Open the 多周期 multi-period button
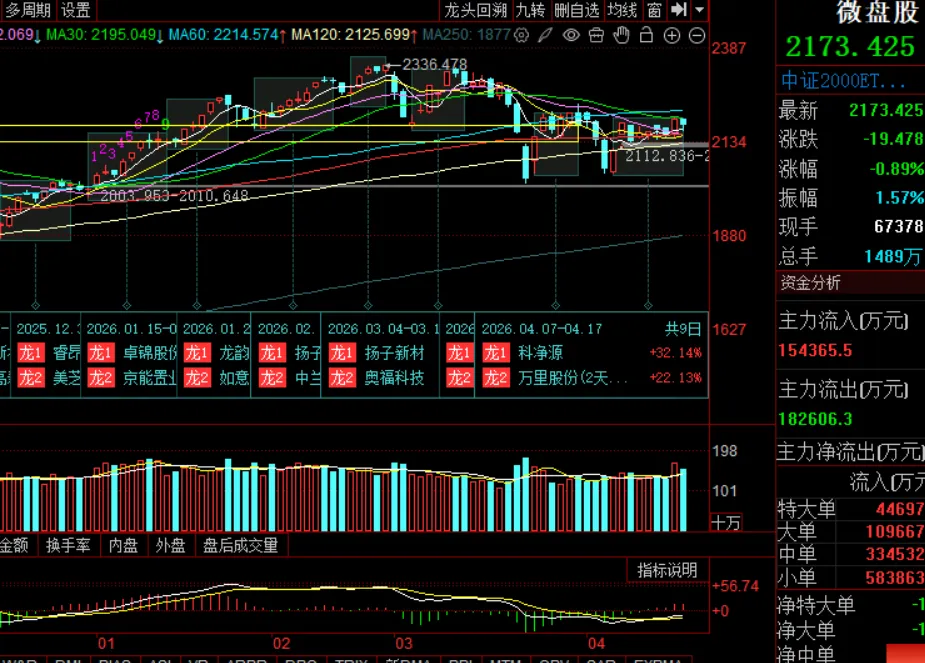The height and width of the screenshot is (663, 925). [x=28, y=9]
